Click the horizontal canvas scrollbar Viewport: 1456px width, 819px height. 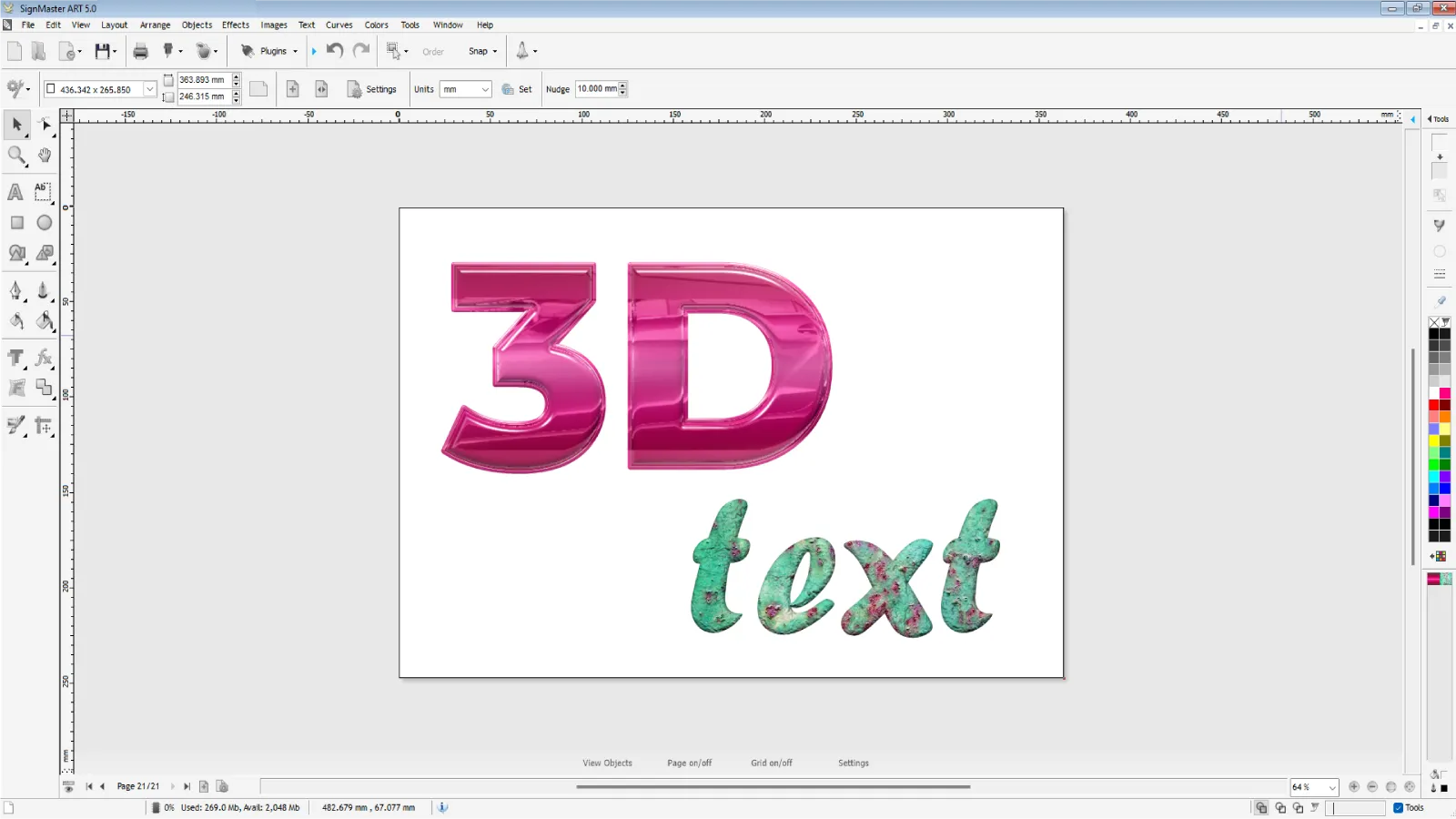(x=773, y=786)
